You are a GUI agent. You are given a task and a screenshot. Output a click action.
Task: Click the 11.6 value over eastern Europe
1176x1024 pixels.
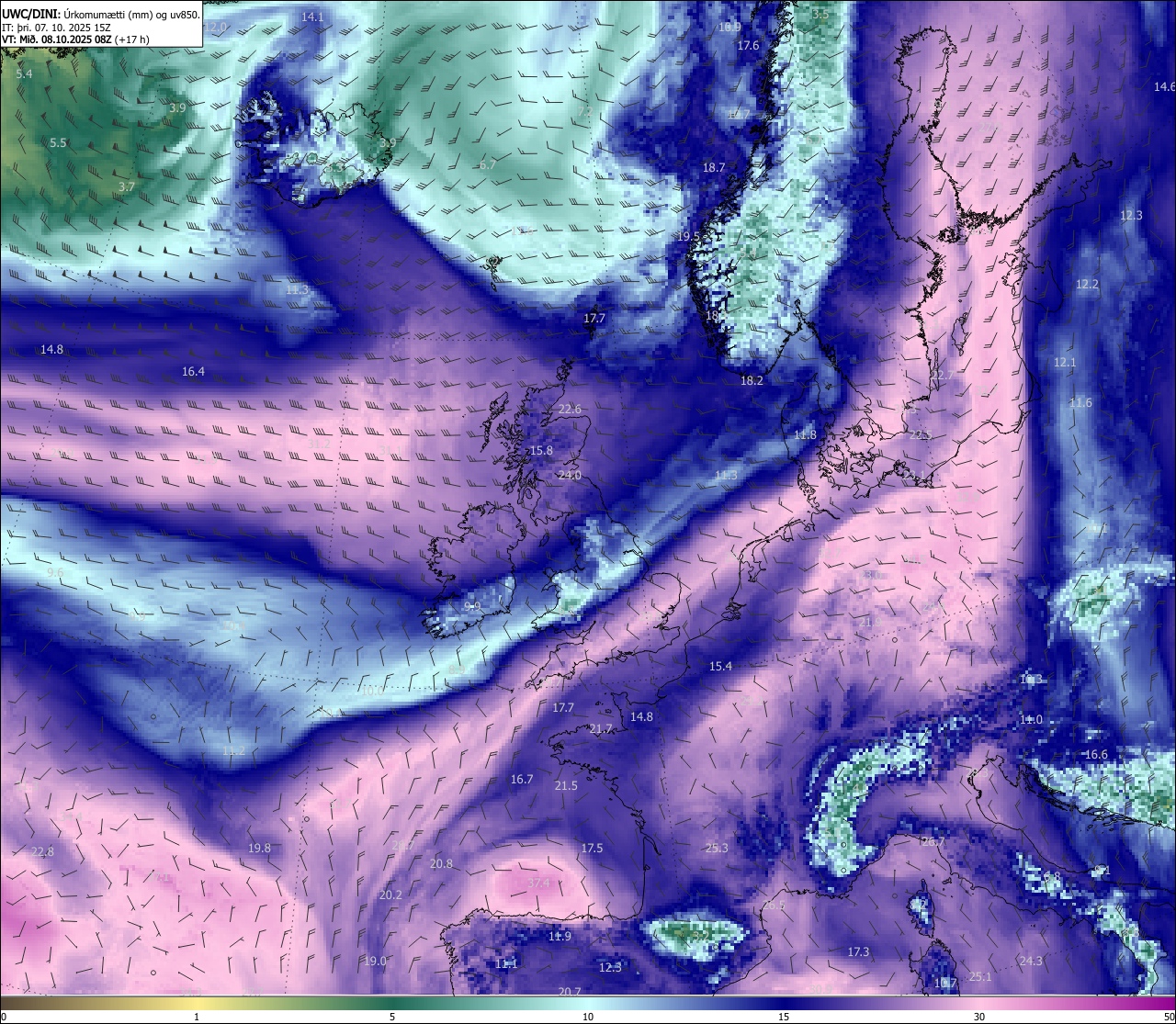1080,402
